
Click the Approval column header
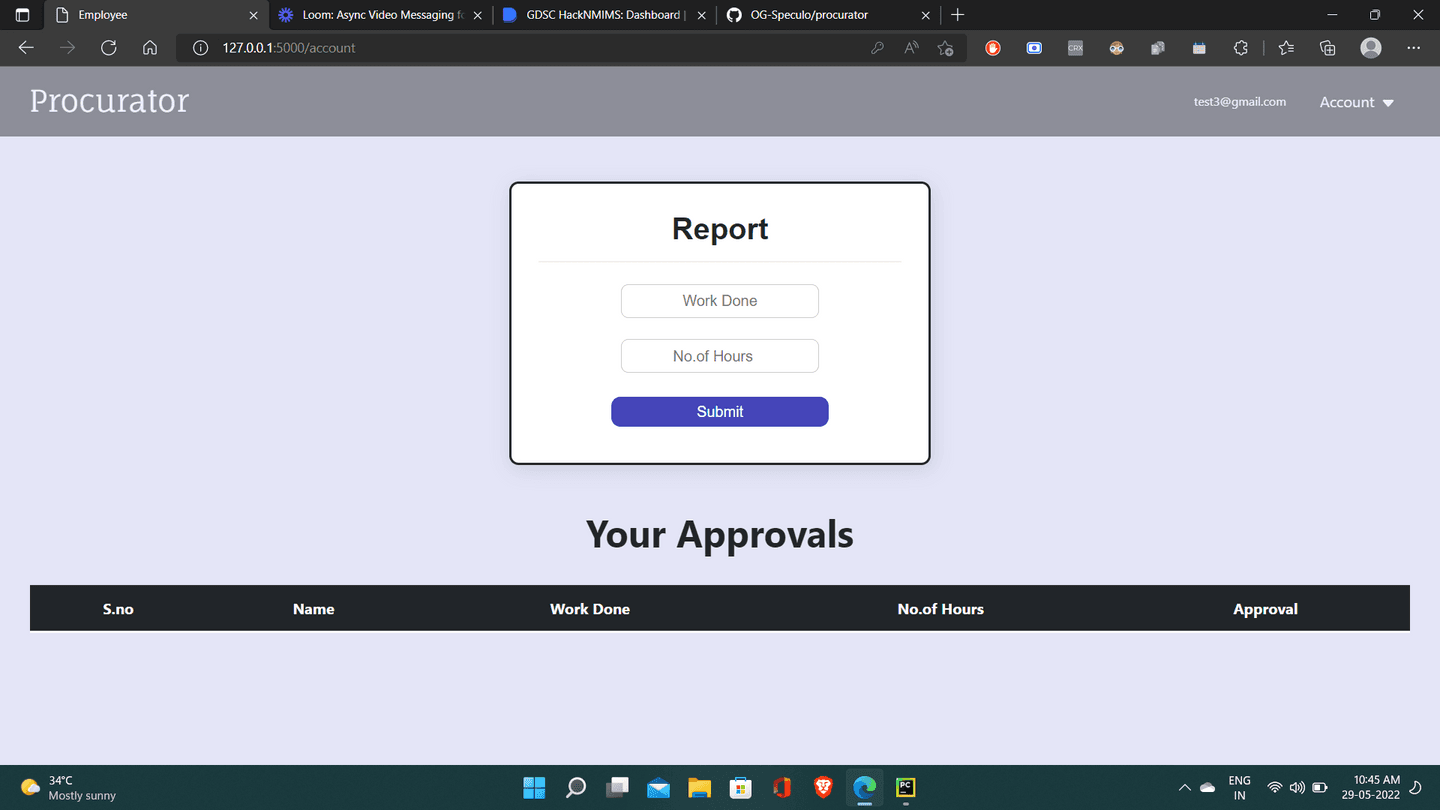(1266, 609)
